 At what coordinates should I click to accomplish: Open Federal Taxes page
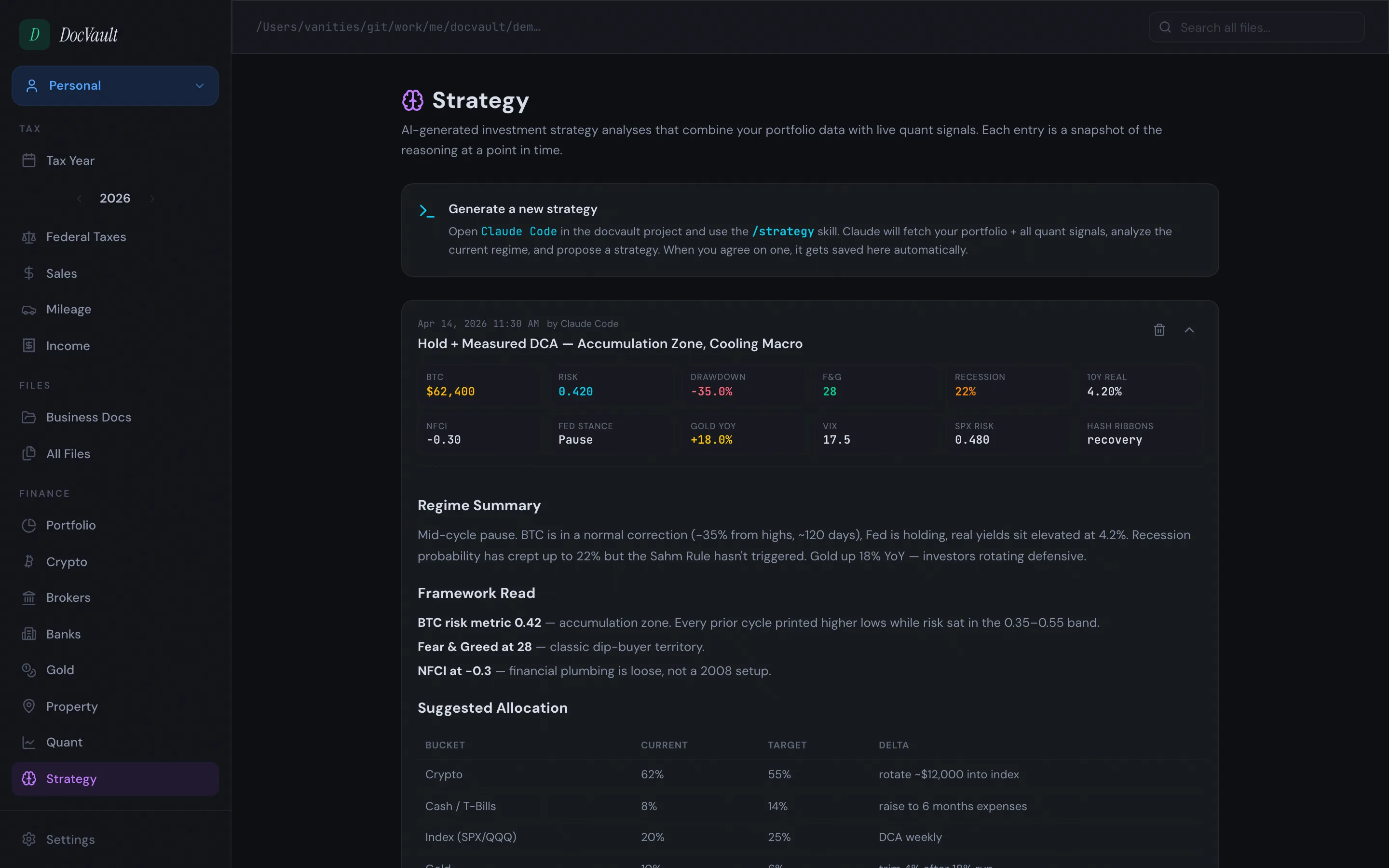(x=115, y=237)
